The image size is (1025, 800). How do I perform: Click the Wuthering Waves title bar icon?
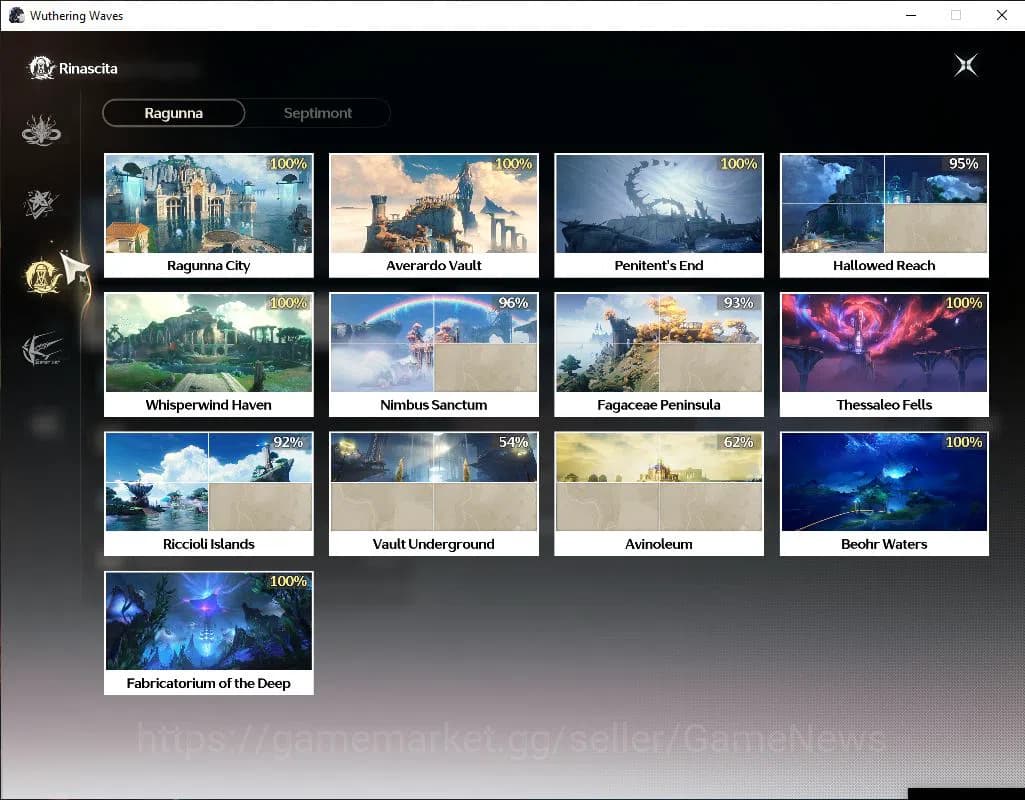(16, 15)
